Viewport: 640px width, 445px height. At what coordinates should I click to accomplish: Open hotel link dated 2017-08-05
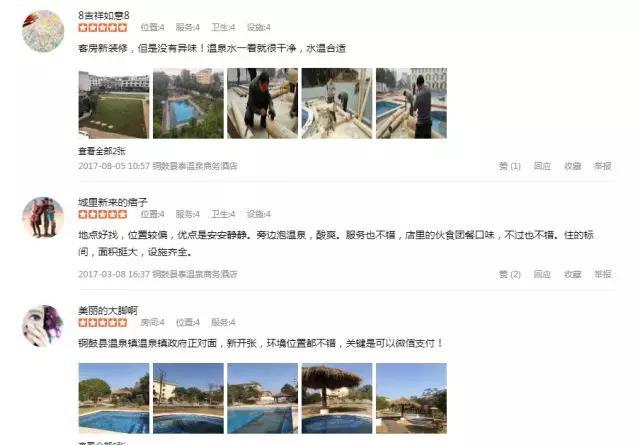[x=195, y=166]
